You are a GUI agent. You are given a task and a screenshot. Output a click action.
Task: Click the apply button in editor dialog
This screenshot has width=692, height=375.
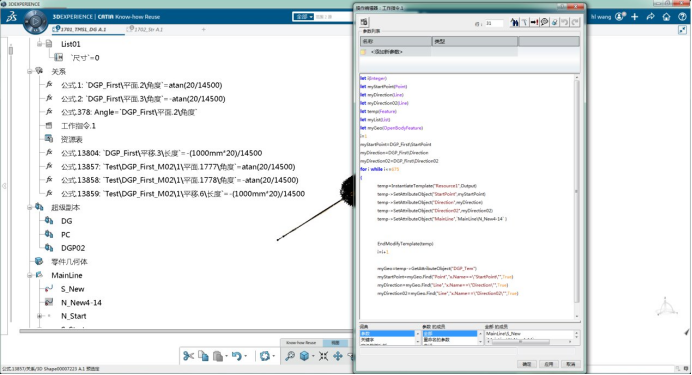click(549, 364)
